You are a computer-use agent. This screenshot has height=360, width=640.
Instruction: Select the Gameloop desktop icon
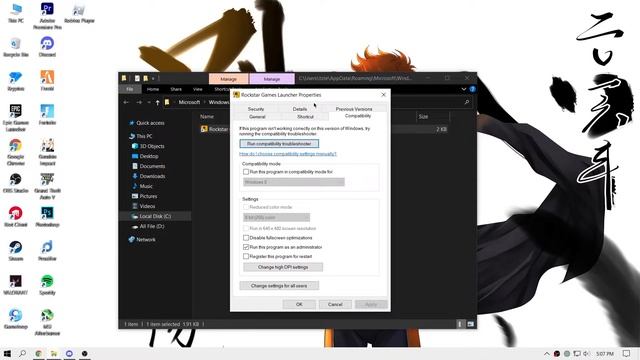tap(16, 319)
